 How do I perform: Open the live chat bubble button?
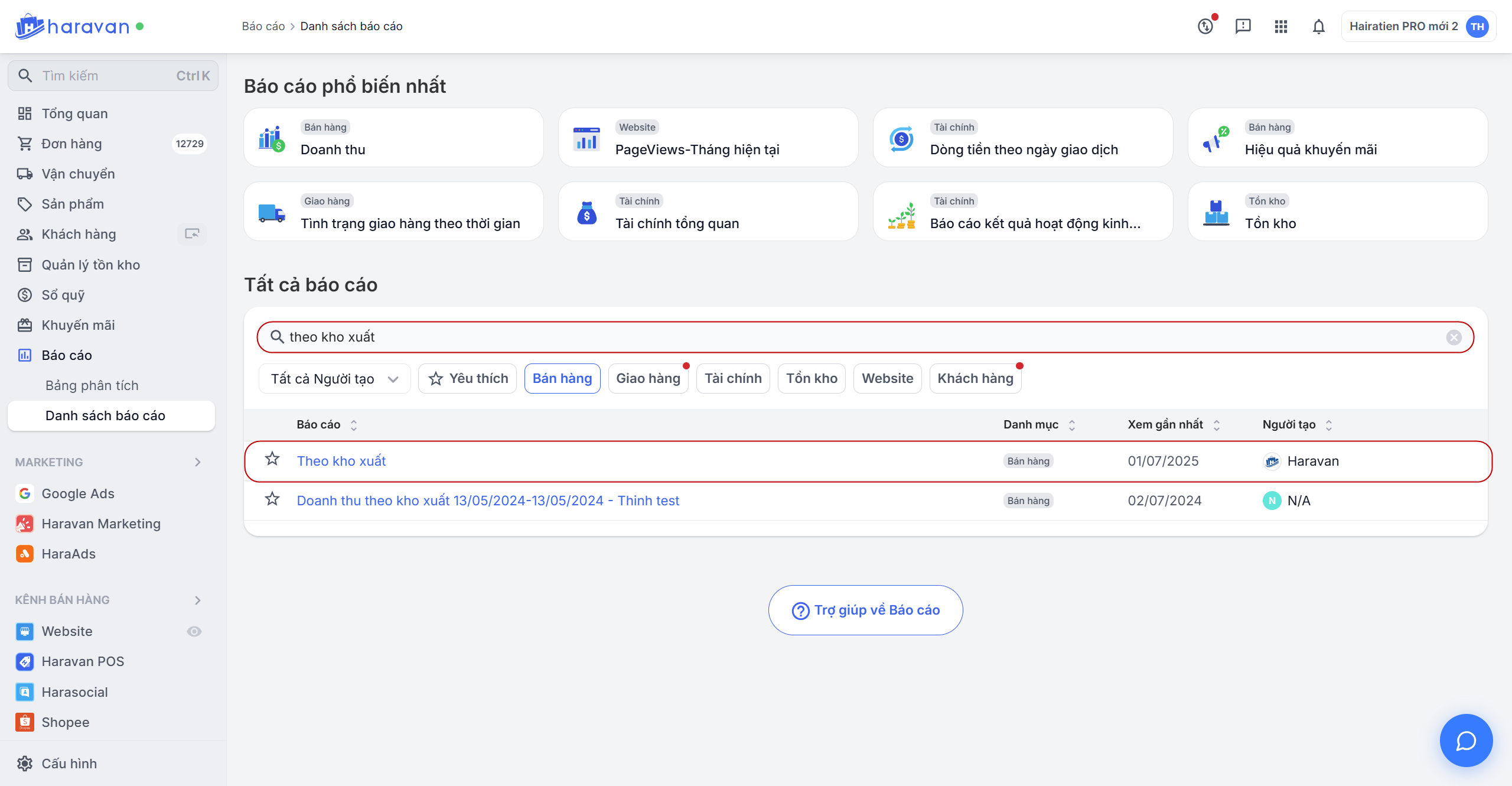tap(1466, 740)
